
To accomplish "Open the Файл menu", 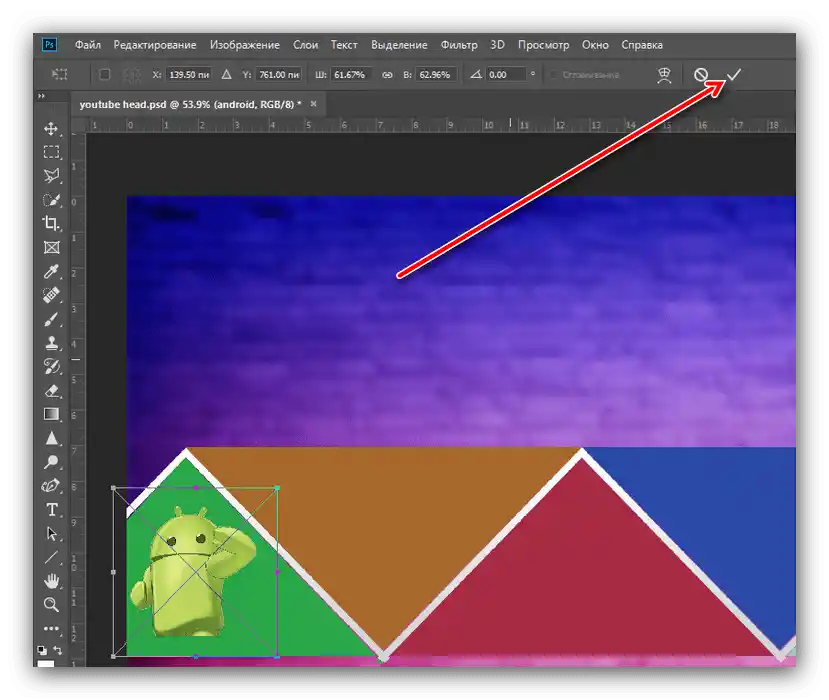I will pos(88,45).
